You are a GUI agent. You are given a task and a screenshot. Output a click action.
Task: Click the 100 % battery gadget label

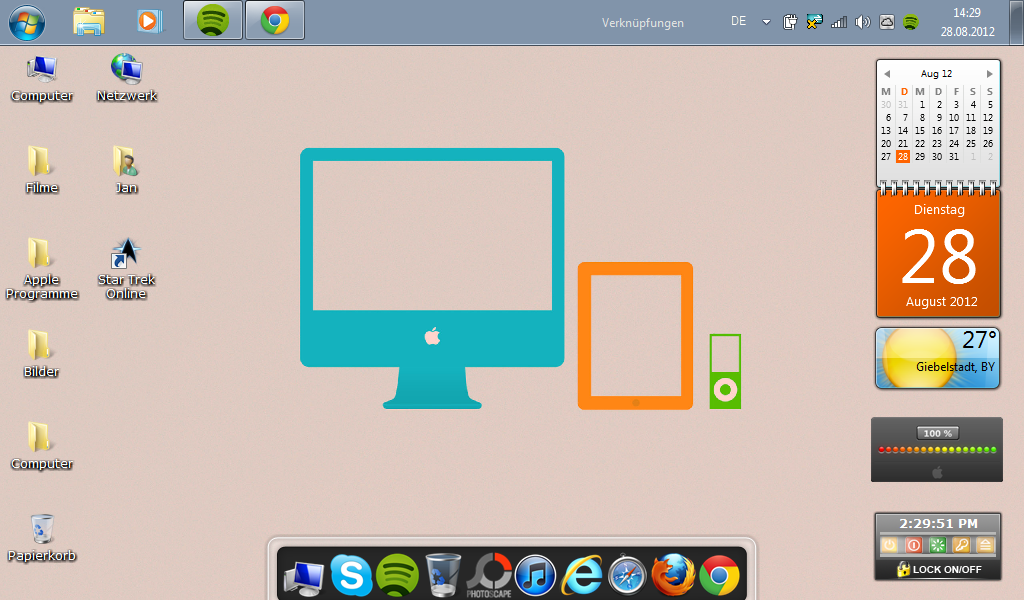tap(937, 434)
